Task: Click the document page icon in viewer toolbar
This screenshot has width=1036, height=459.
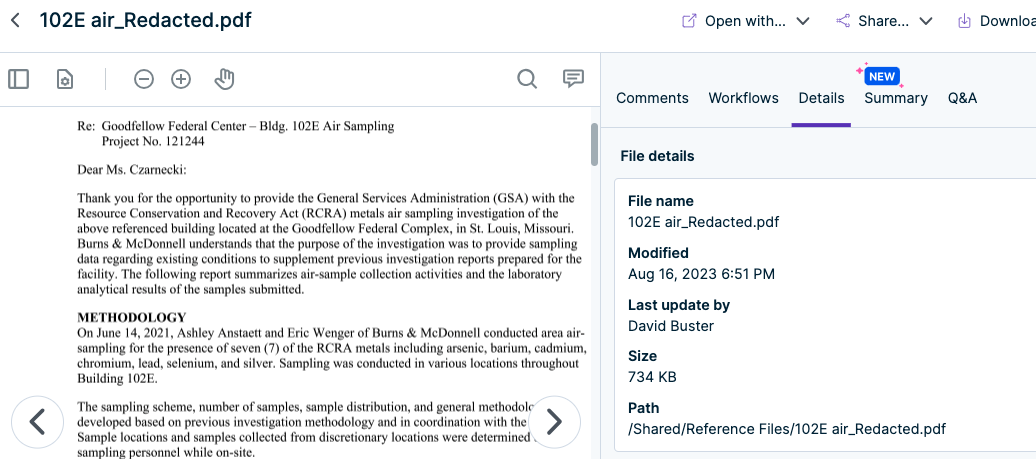Action: point(65,79)
